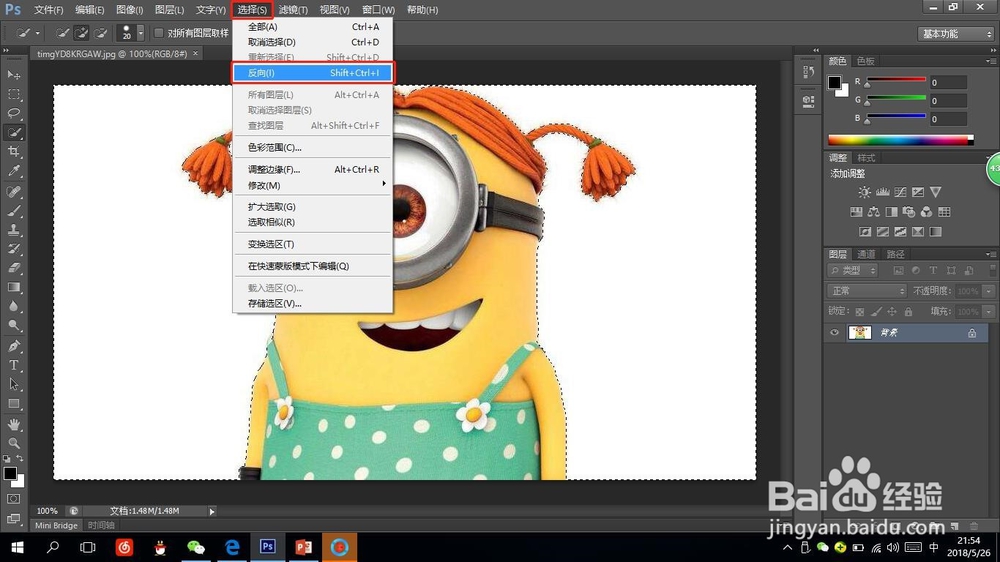Click 存储选区(V)... menu entry
The width and height of the screenshot is (1000, 562).
click(x=312, y=304)
